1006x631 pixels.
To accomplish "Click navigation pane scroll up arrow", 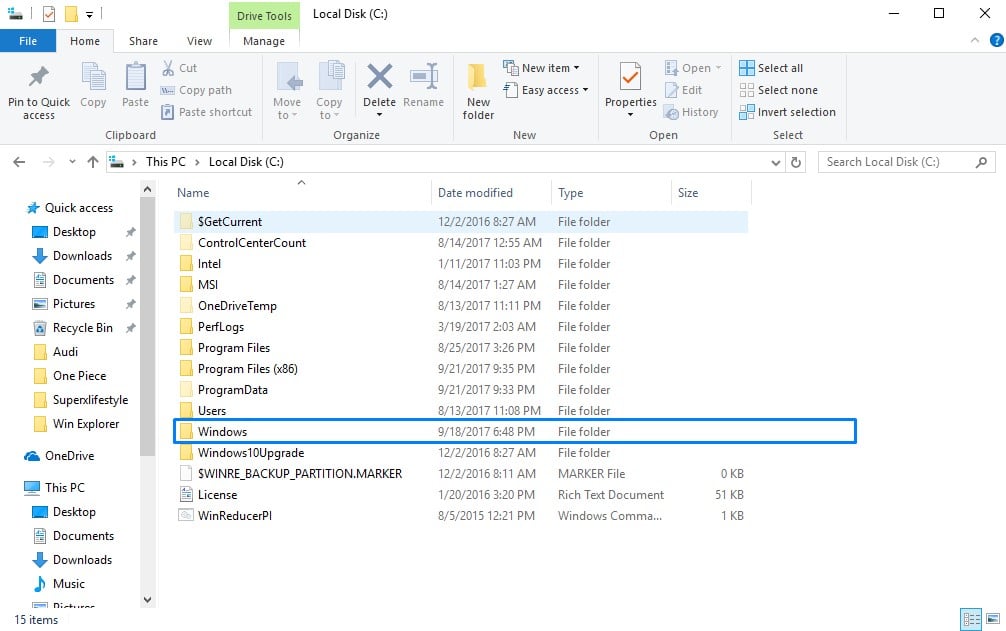I will tap(148, 189).
